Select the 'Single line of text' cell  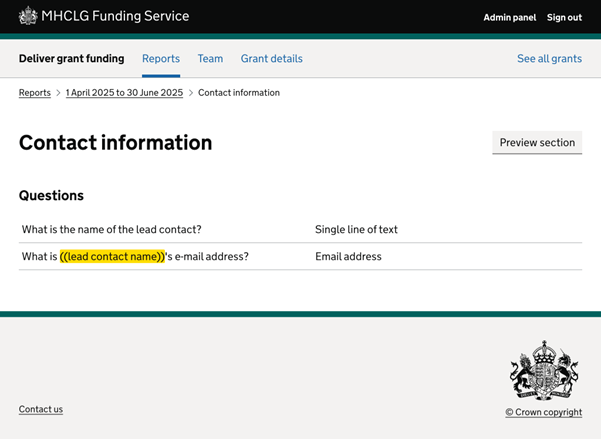[356, 229]
